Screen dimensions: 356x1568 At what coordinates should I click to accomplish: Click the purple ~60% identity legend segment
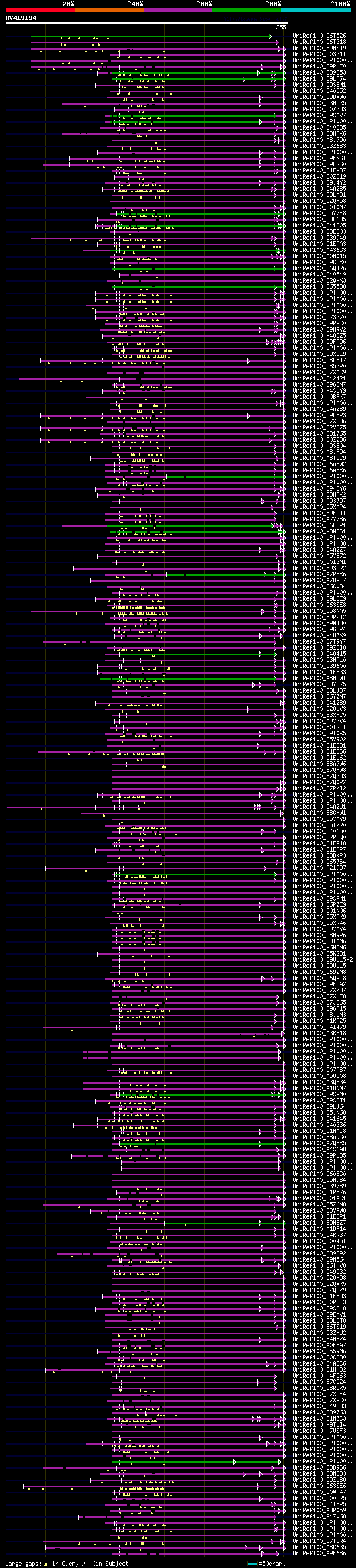click(179, 11)
